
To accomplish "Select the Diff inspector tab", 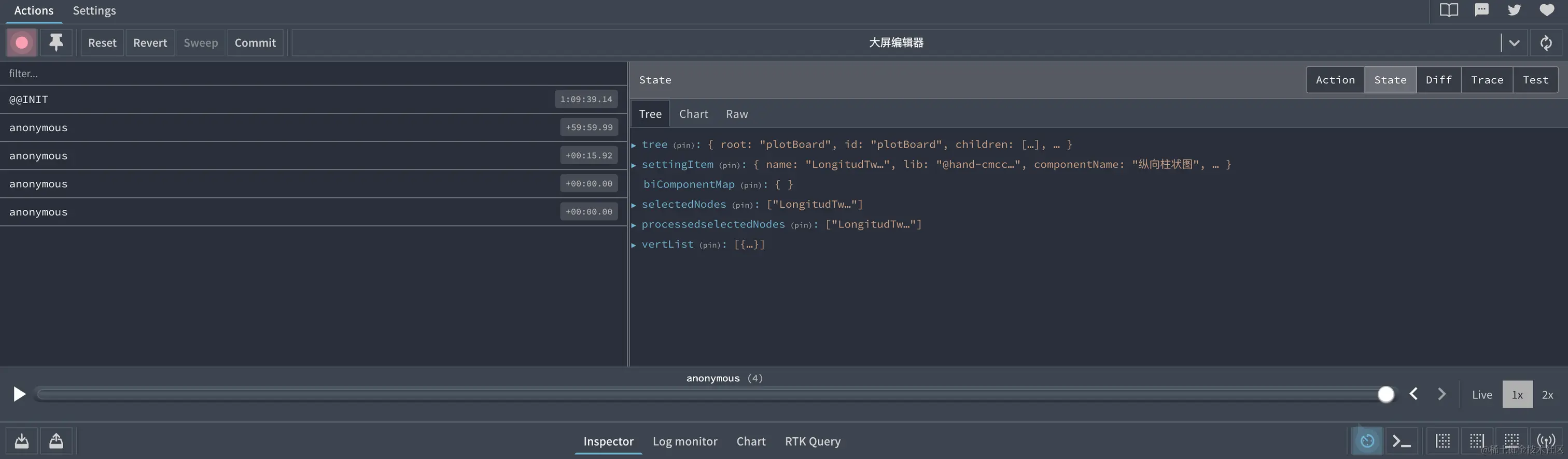I will pos(1439,80).
